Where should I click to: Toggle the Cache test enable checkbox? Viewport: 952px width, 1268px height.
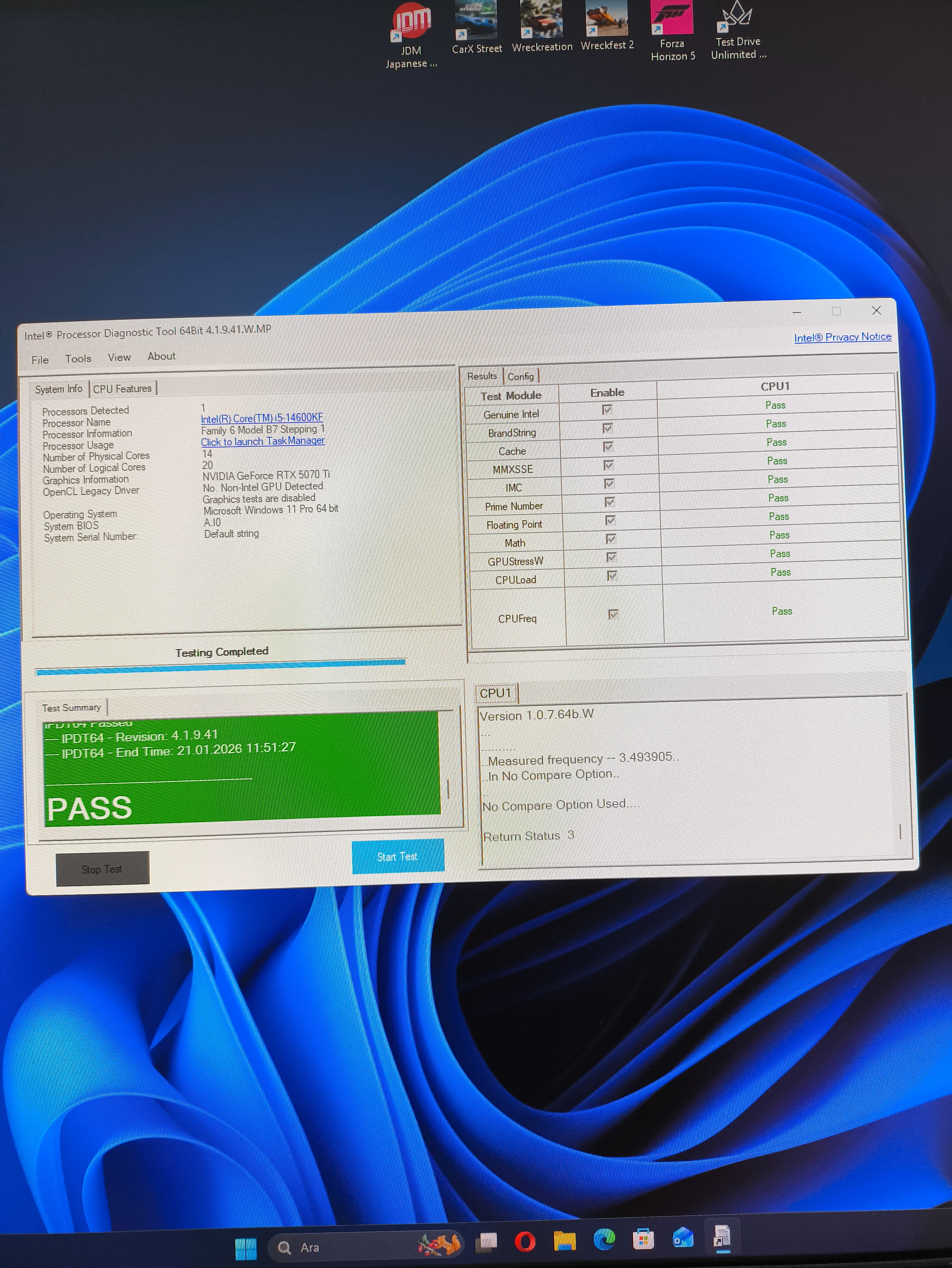pyautogui.click(x=608, y=446)
